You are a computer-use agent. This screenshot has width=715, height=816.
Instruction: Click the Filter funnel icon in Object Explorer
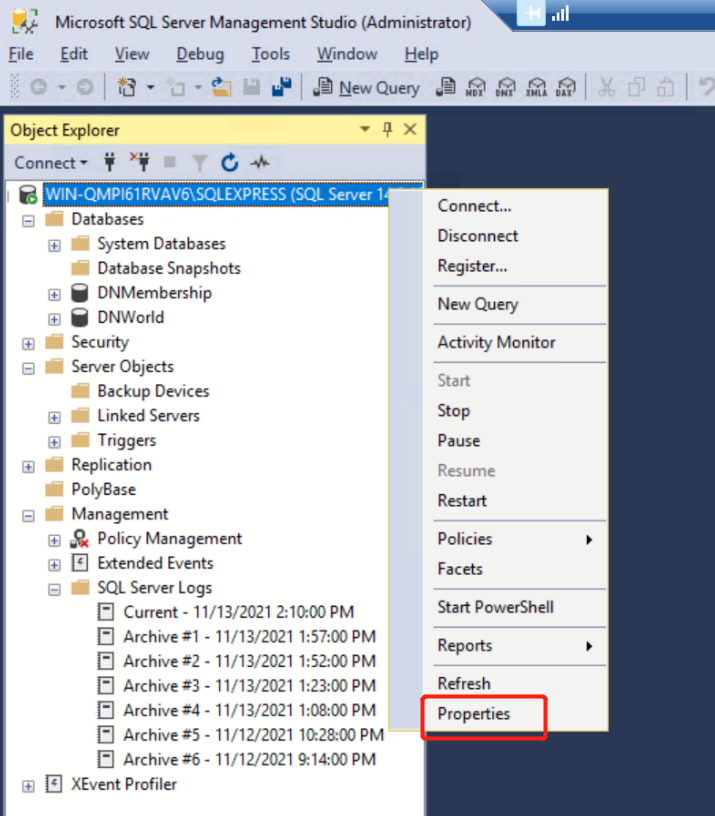coord(199,163)
